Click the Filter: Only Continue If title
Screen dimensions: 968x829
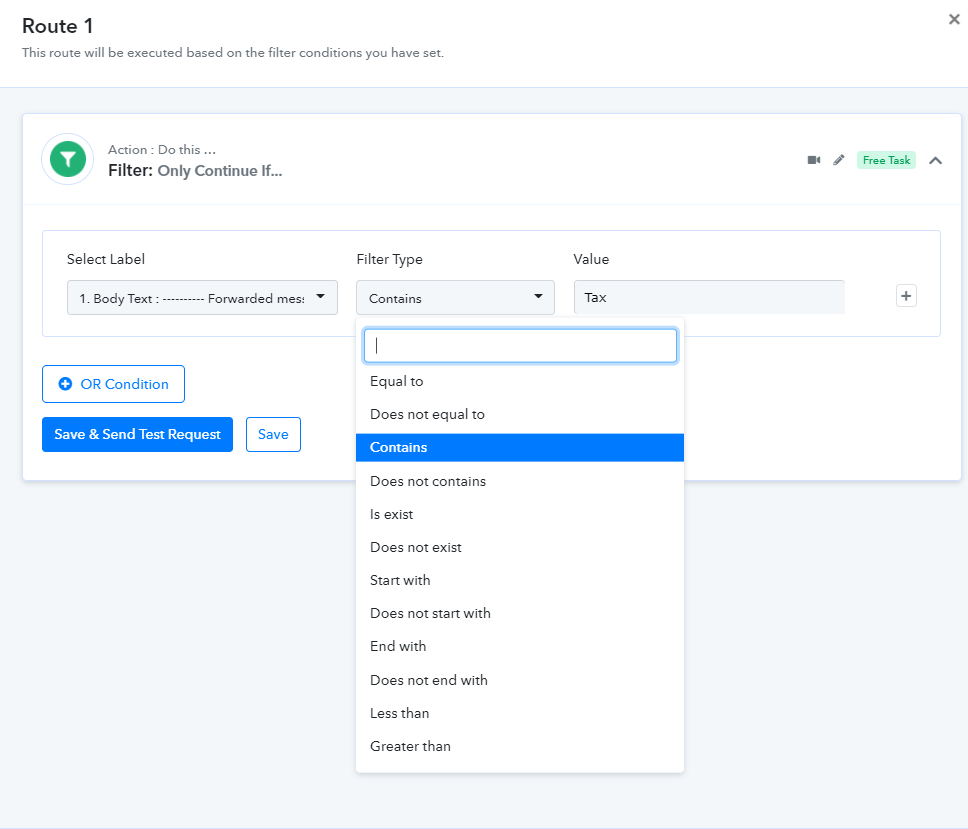coord(195,171)
